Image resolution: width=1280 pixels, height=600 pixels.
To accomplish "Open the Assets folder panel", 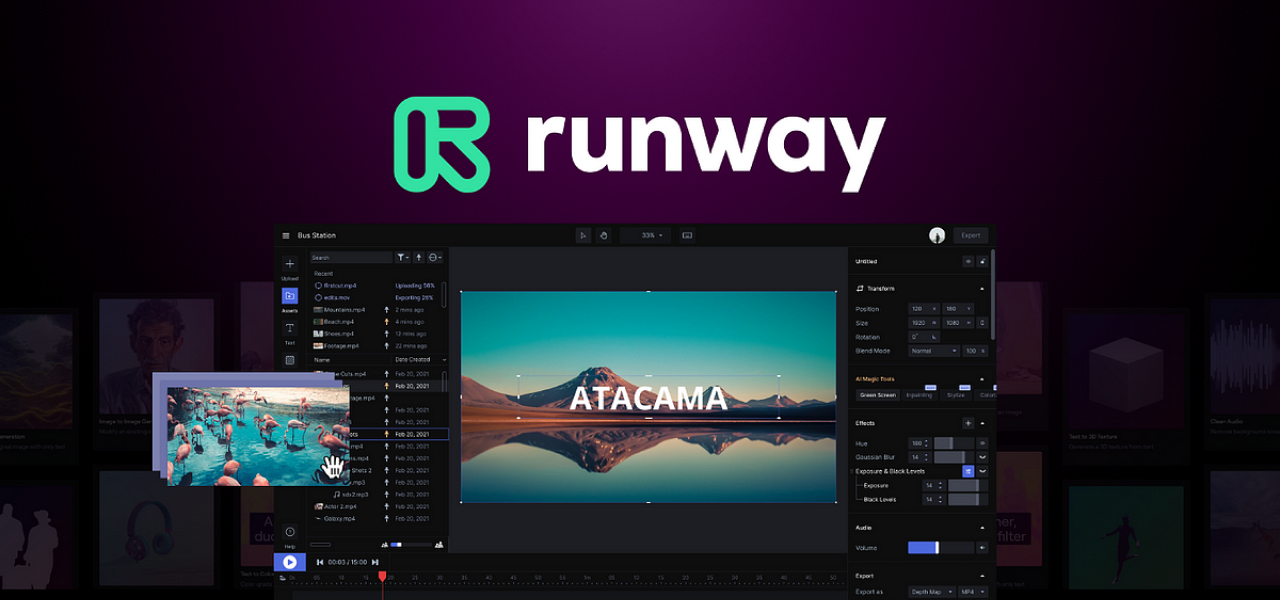I will point(289,296).
